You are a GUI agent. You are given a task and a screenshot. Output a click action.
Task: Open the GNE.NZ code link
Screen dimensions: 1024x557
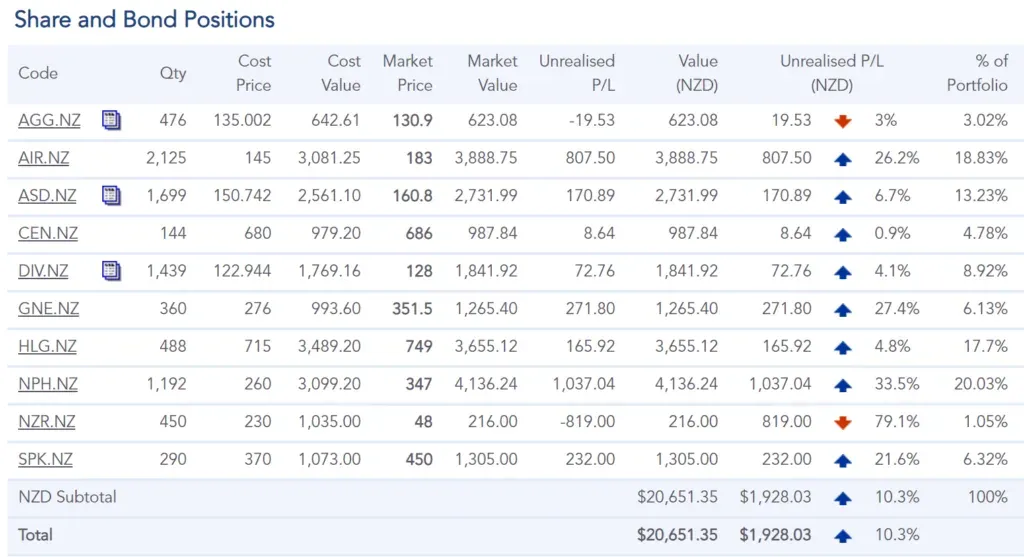pos(48,309)
